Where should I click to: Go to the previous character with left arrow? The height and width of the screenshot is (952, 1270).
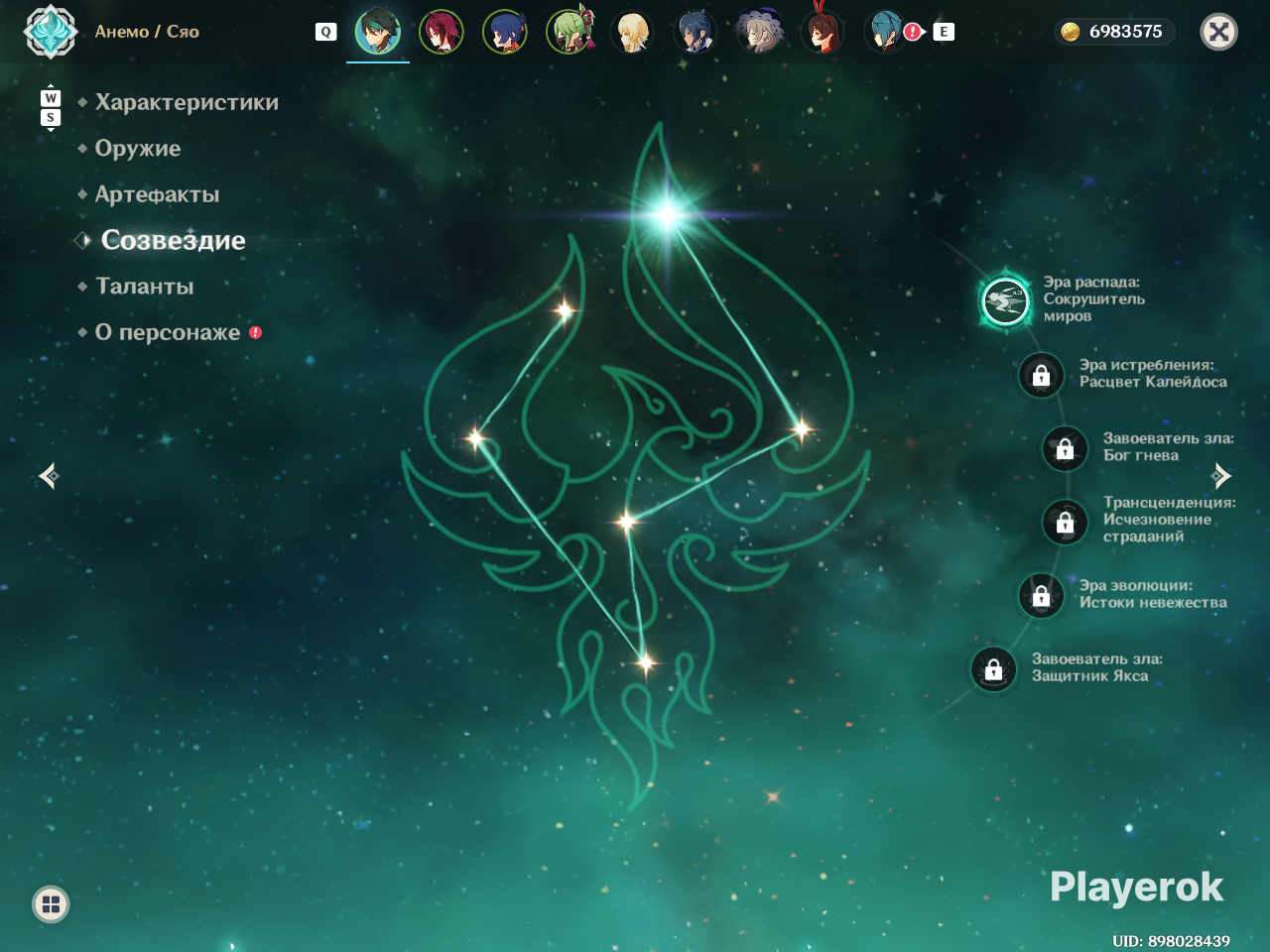coord(49,477)
